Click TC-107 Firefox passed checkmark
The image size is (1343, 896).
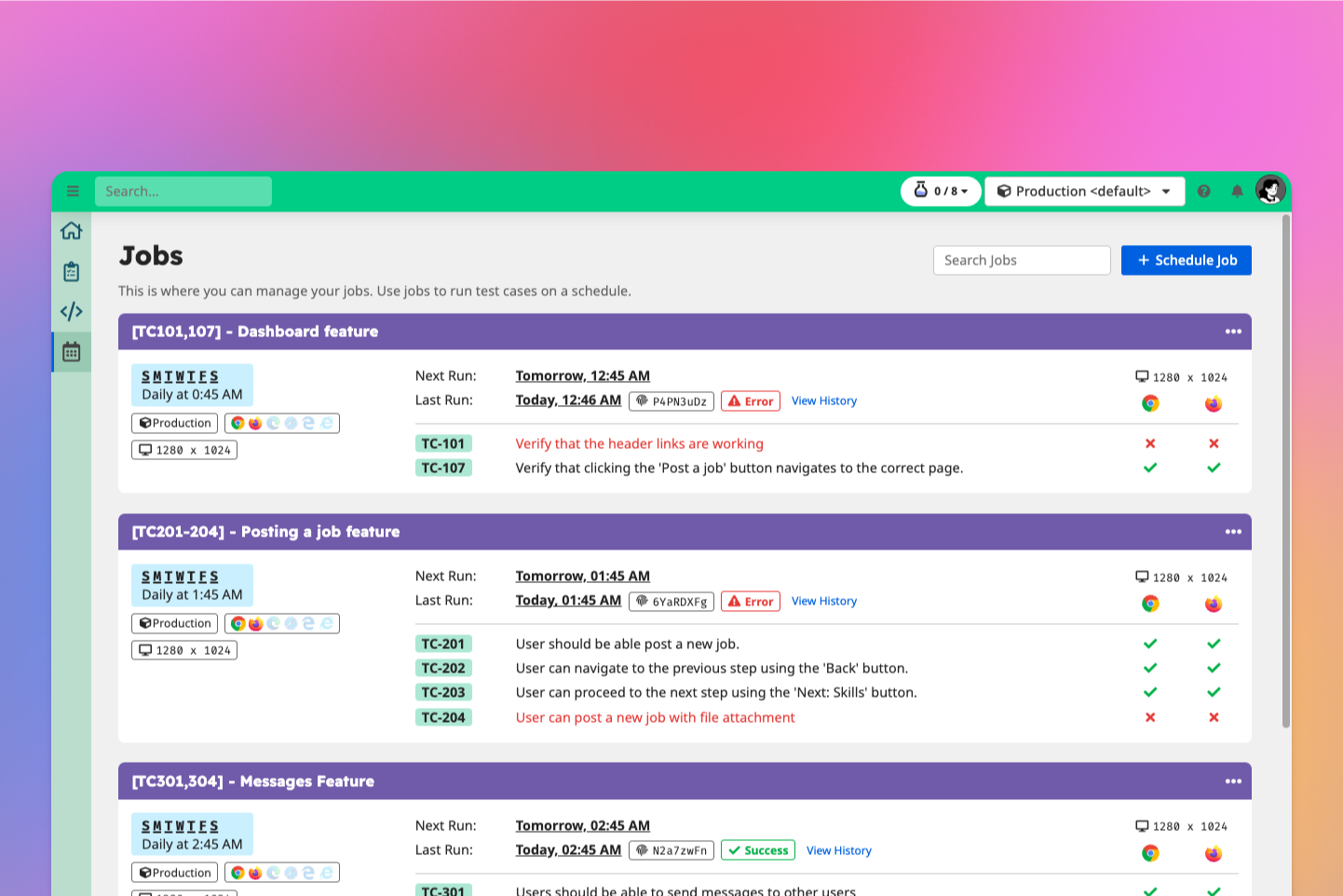click(x=1214, y=468)
